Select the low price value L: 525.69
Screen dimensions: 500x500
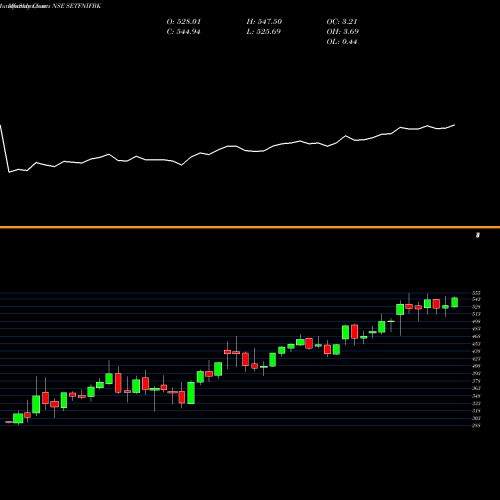tap(264, 32)
